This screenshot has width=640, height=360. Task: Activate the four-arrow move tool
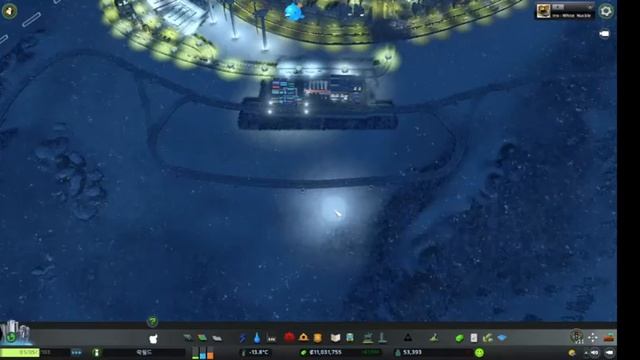tap(593, 338)
